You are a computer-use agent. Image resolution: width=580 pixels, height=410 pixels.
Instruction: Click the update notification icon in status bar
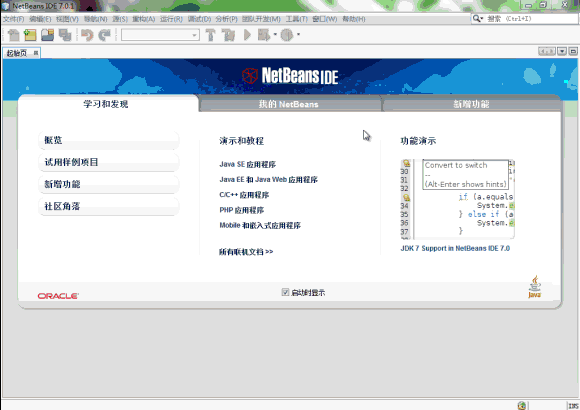pyautogui.click(x=522, y=406)
